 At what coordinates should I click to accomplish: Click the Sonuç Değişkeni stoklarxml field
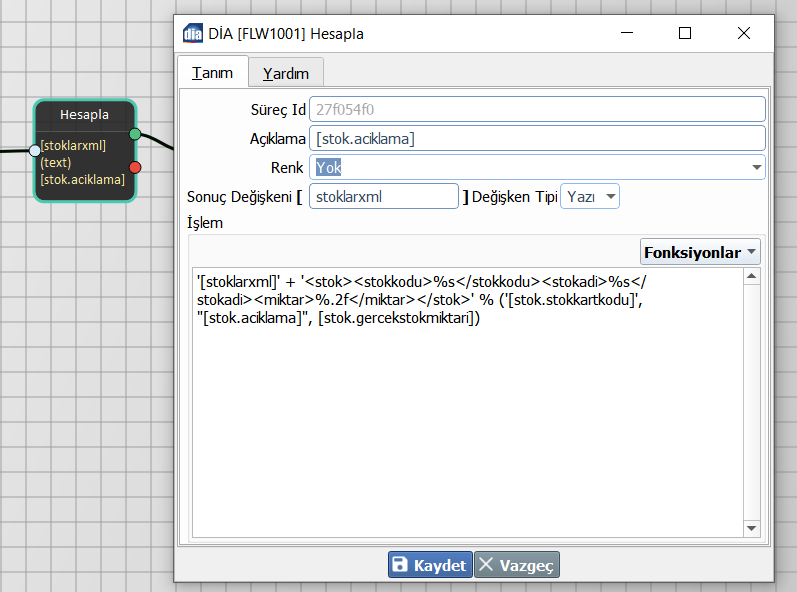[384, 197]
